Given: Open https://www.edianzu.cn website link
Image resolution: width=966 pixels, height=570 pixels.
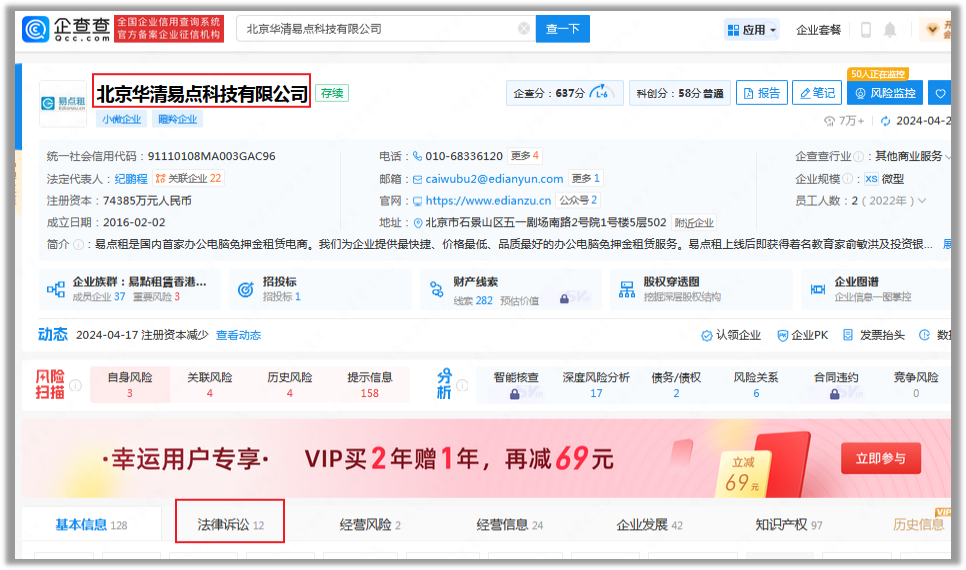Looking at the screenshot, I should pyautogui.click(x=488, y=201).
